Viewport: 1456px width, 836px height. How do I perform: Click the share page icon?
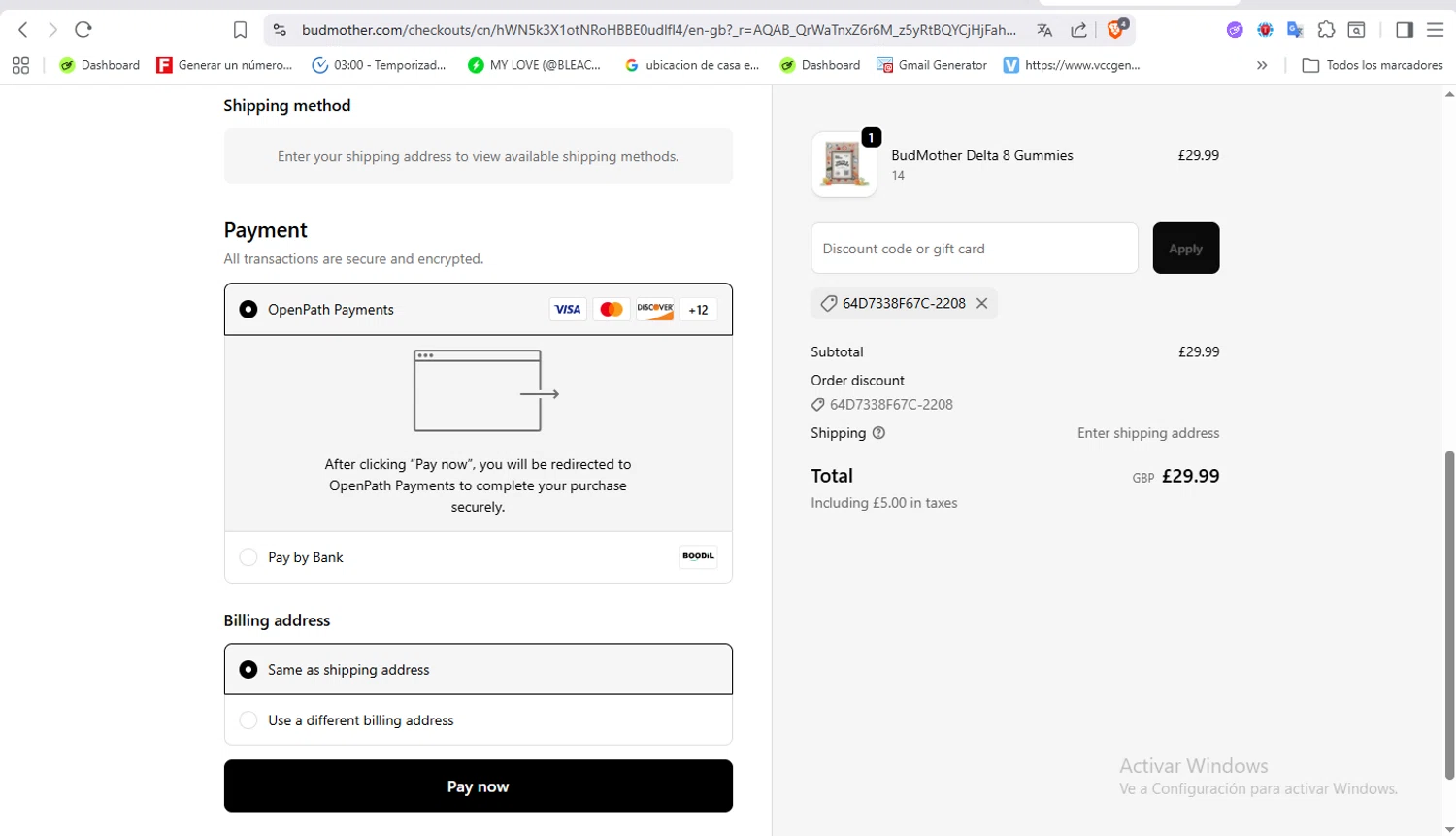coord(1078,30)
